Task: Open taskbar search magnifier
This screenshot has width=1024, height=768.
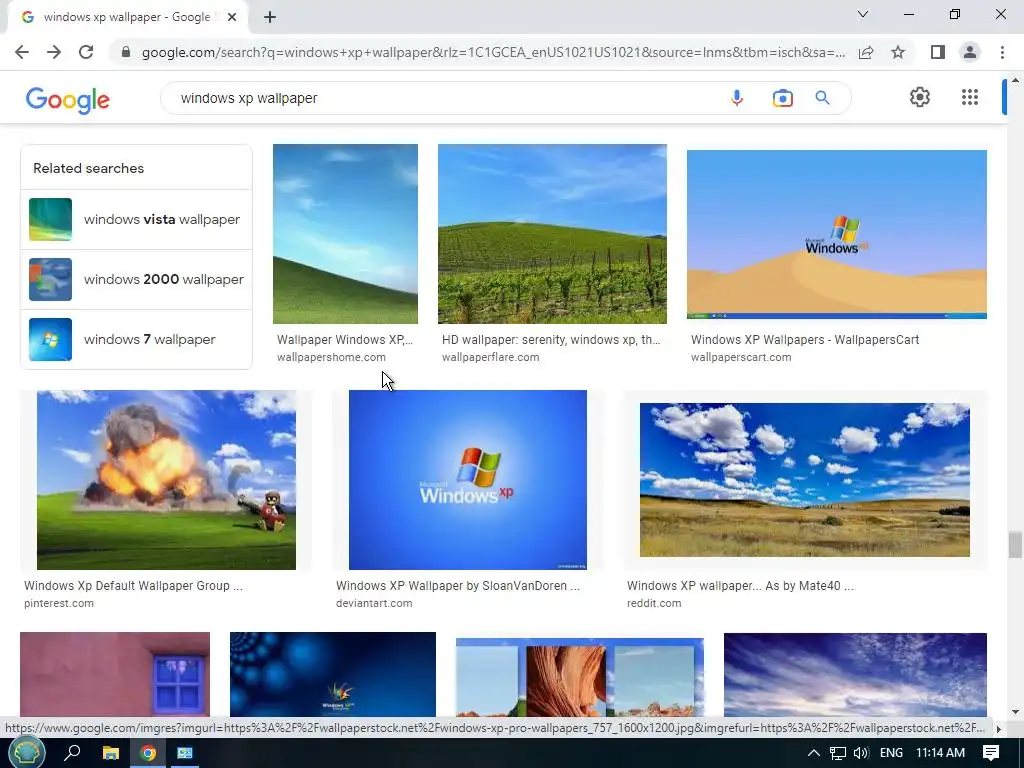Action: [72, 753]
